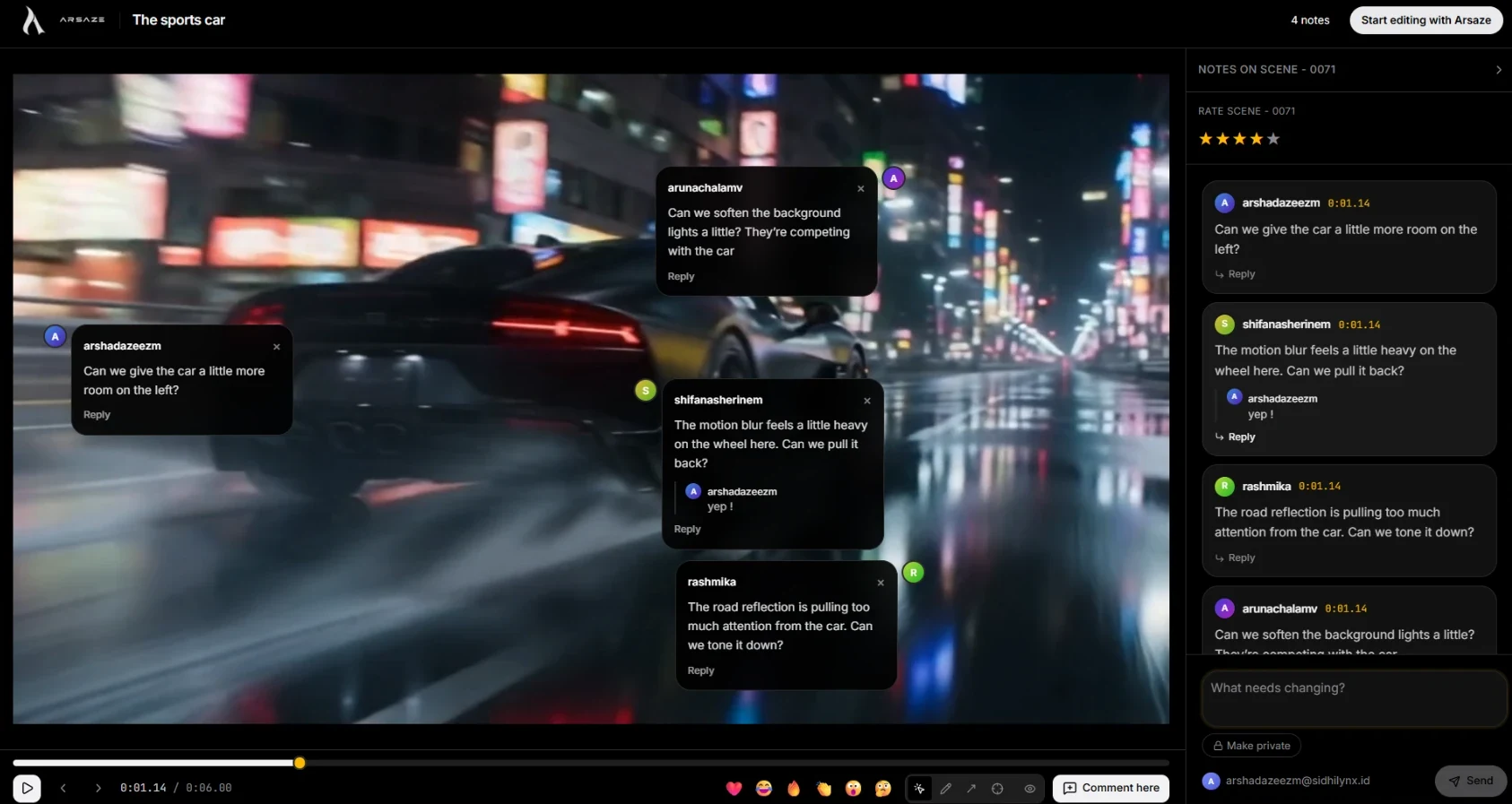Image resolution: width=1512 pixels, height=804 pixels.
Task: Reply to rashmika's popup comment on the video
Action: point(700,670)
